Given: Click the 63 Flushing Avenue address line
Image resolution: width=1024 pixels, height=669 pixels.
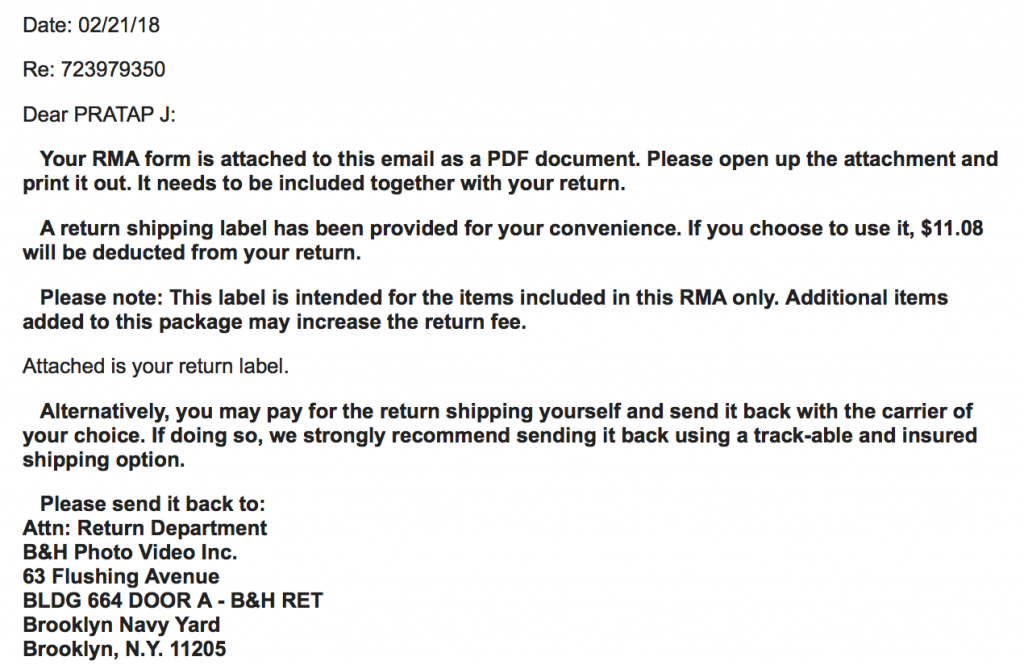Looking at the screenshot, I should [x=121, y=576].
